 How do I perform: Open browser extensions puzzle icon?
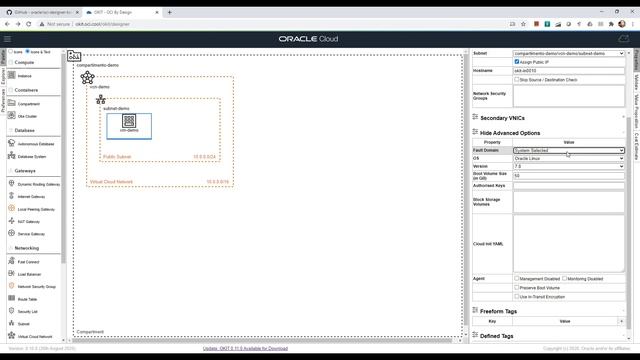(611, 24)
